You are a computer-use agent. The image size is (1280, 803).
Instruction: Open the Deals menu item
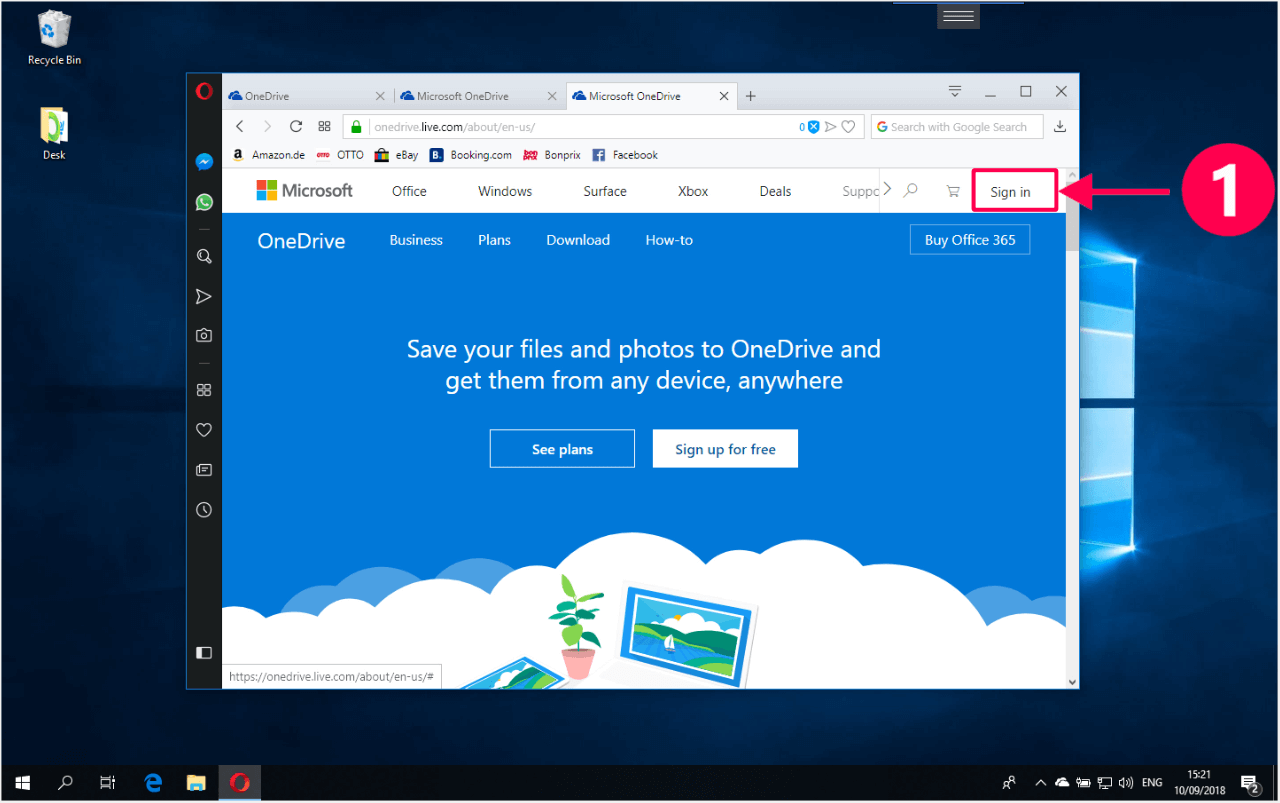(775, 191)
